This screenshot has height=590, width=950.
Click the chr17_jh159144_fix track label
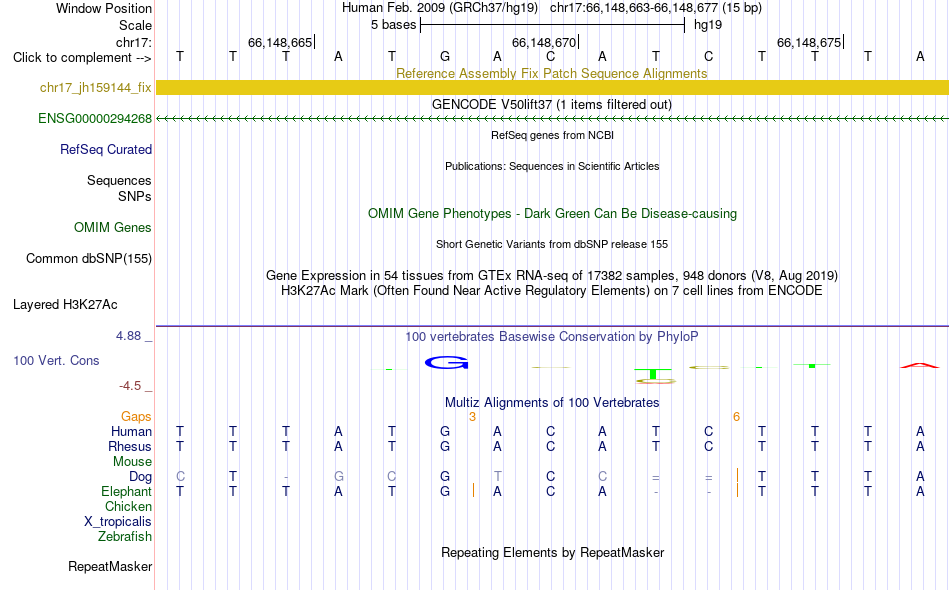click(95, 88)
